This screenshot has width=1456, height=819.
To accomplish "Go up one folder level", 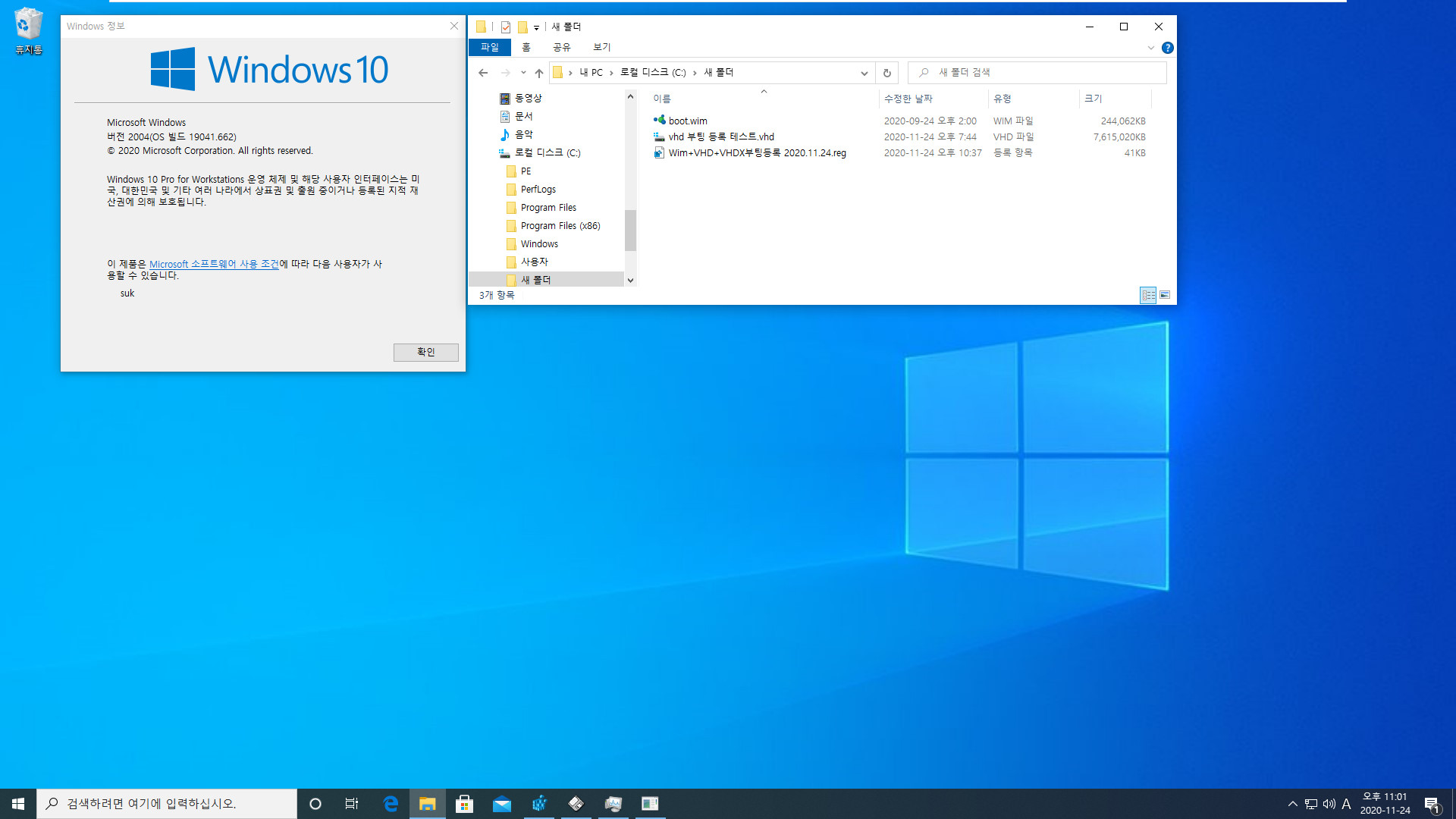I will point(539,73).
